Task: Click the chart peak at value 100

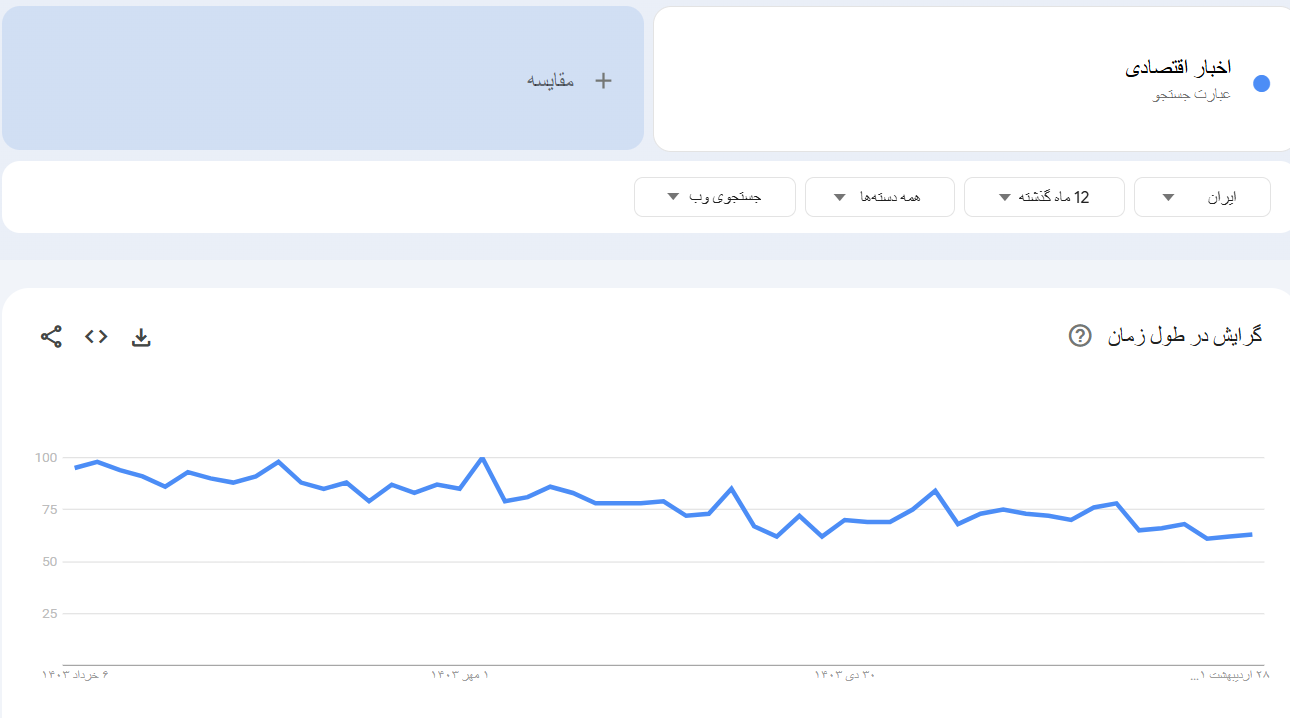Action: point(482,458)
